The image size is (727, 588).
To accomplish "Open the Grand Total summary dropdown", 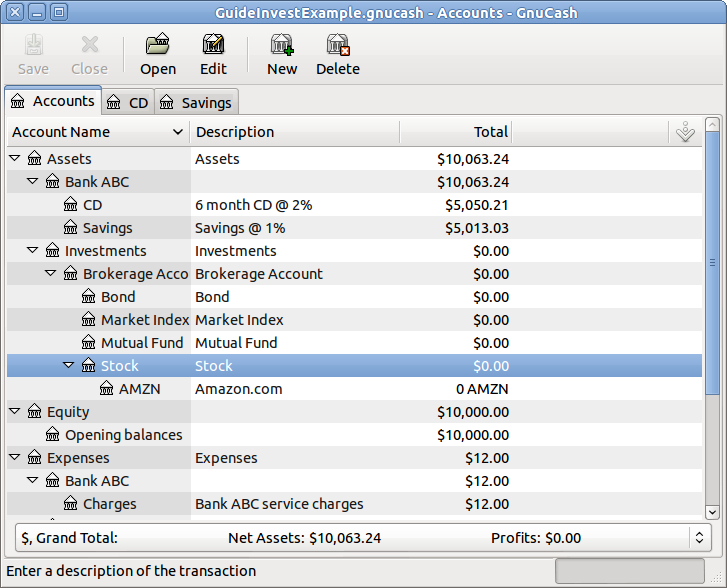I will 698,538.
